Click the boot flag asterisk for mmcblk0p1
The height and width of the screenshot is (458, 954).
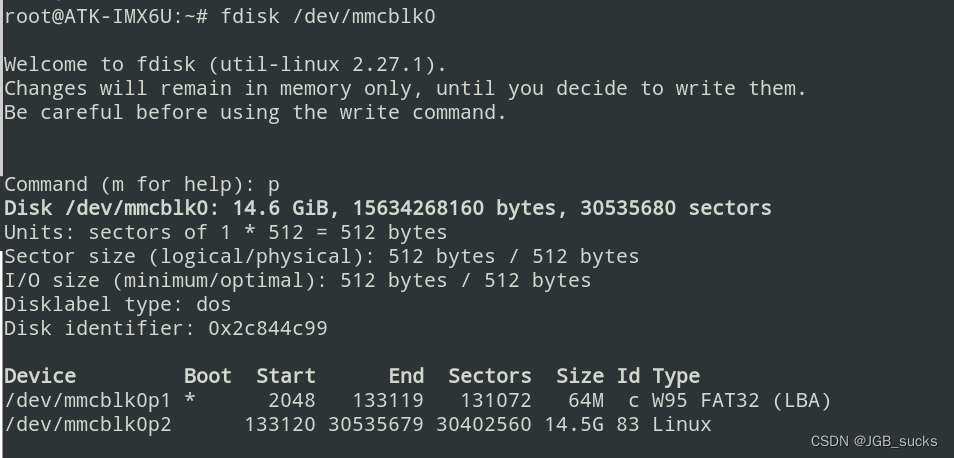190,400
